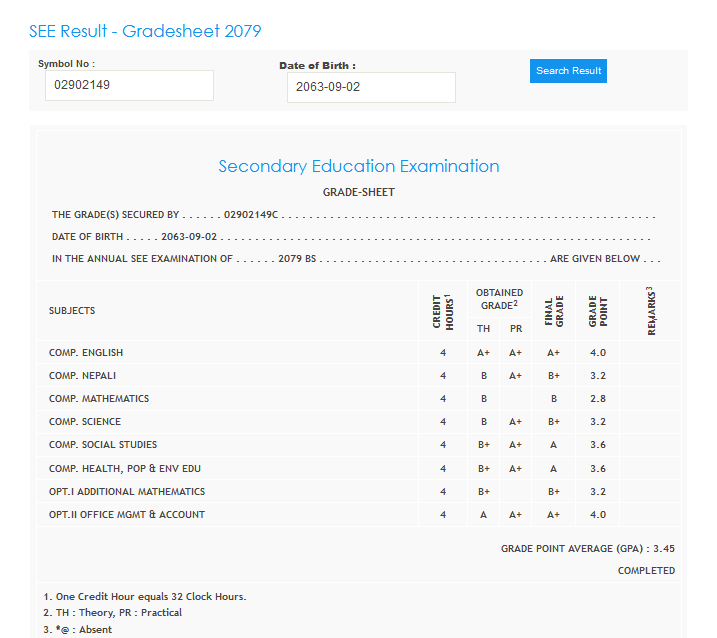
Task: Select the Secondary Education Examination heading
Action: tap(358, 166)
